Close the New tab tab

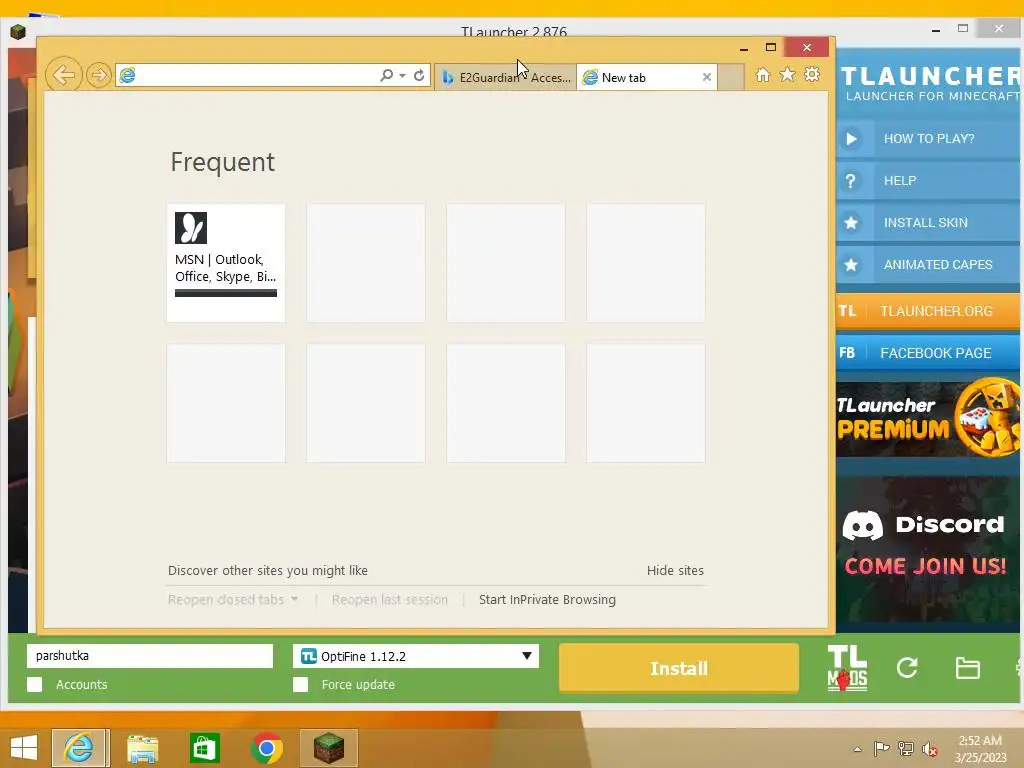(x=707, y=77)
